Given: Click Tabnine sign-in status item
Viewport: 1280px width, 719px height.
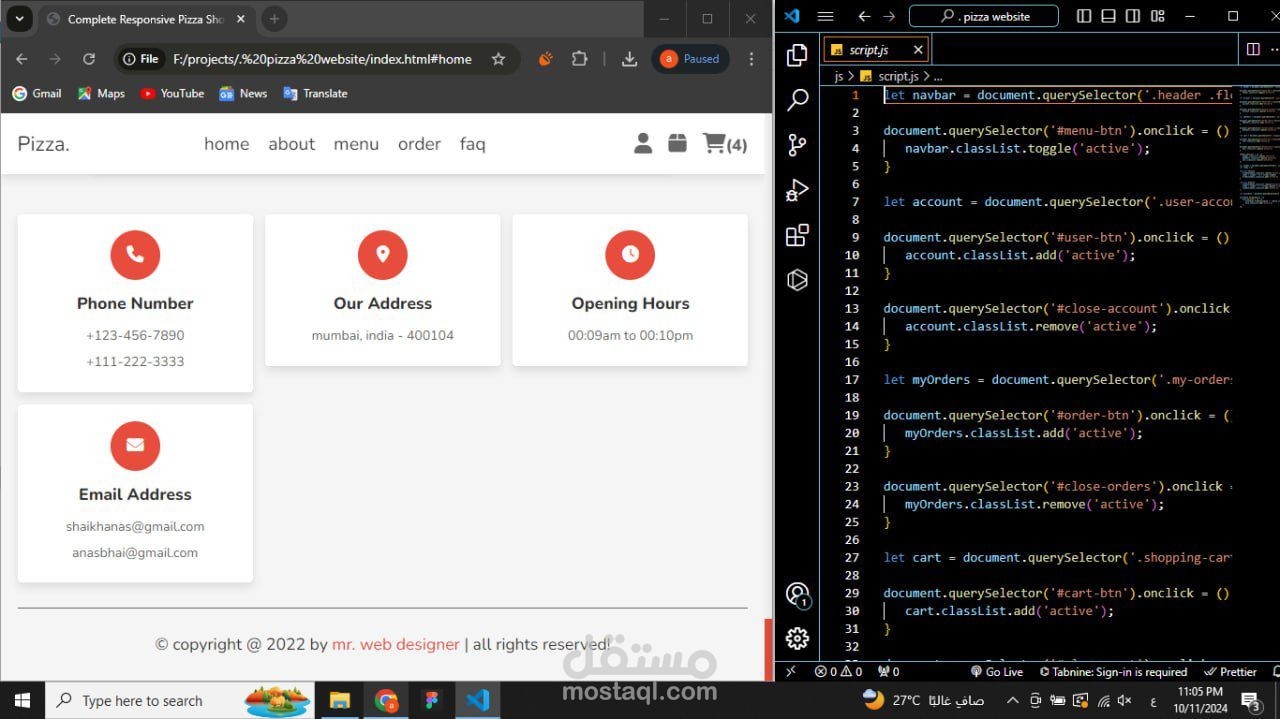Looking at the screenshot, I should tap(1113, 672).
